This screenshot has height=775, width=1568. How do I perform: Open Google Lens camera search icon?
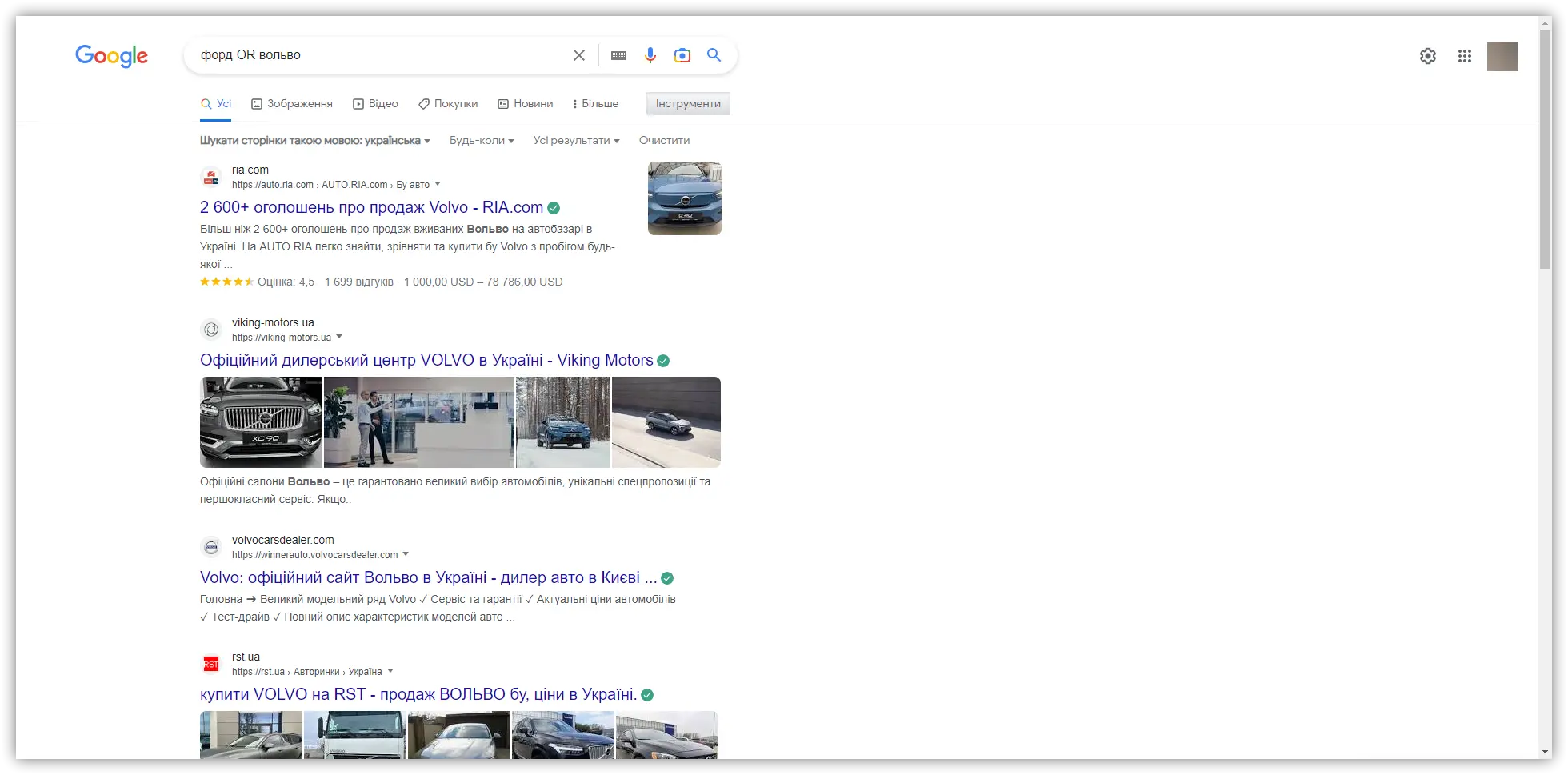[682, 55]
